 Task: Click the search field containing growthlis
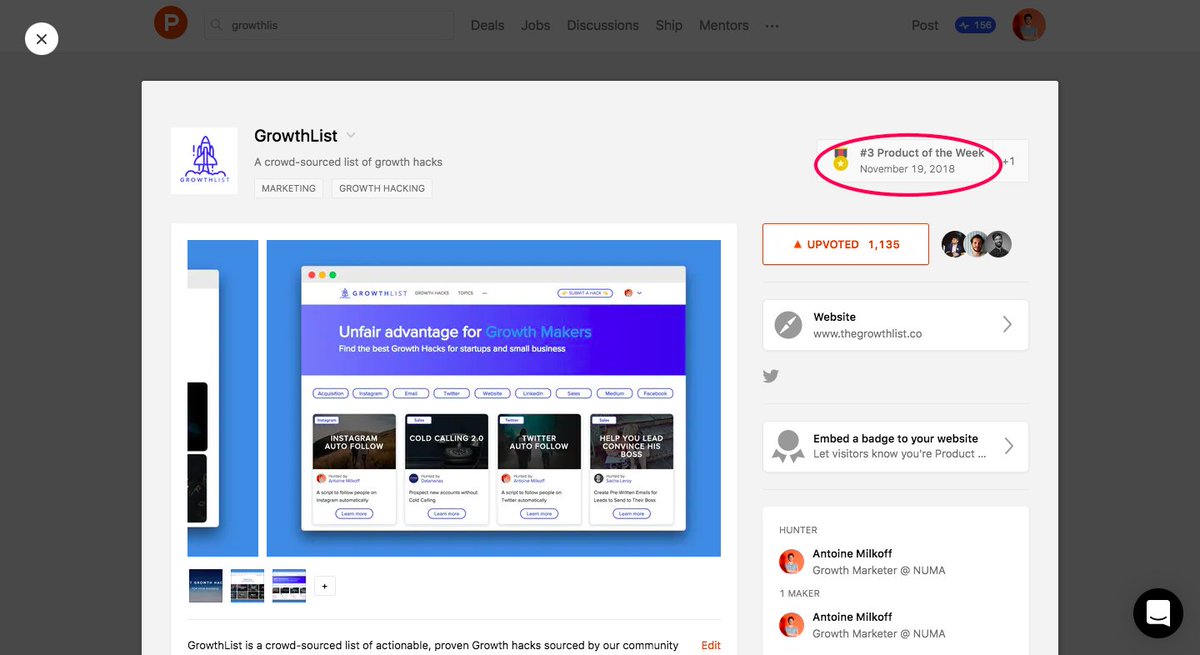click(x=329, y=25)
